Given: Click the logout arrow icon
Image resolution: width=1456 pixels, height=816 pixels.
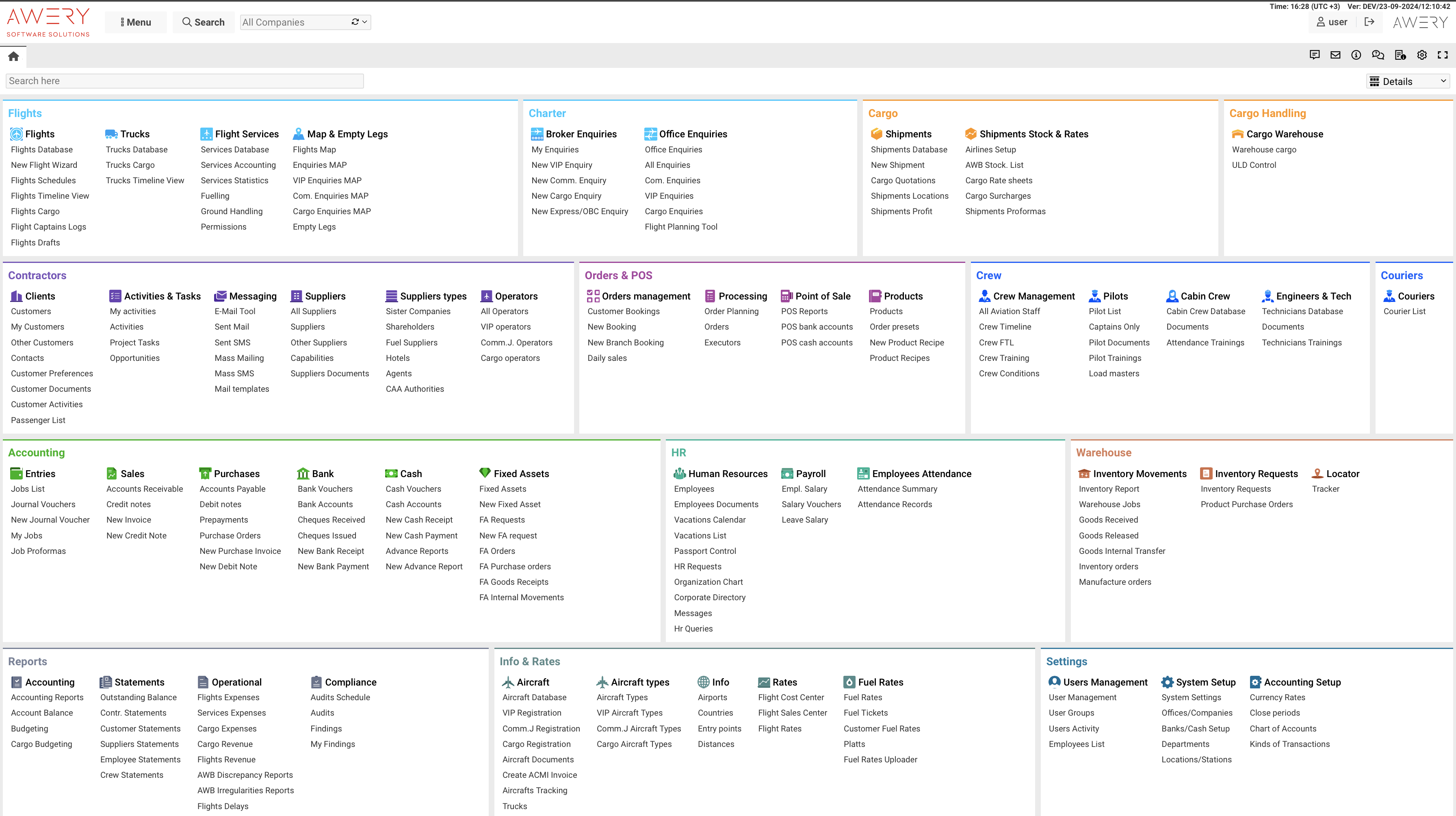Looking at the screenshot, I should point(1369,22).
